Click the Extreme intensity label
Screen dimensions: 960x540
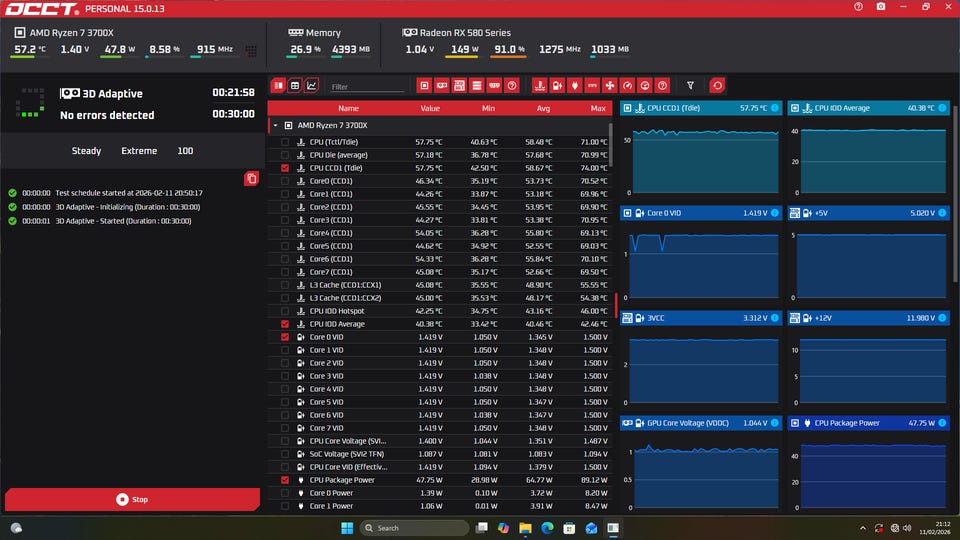click(139, 151)
